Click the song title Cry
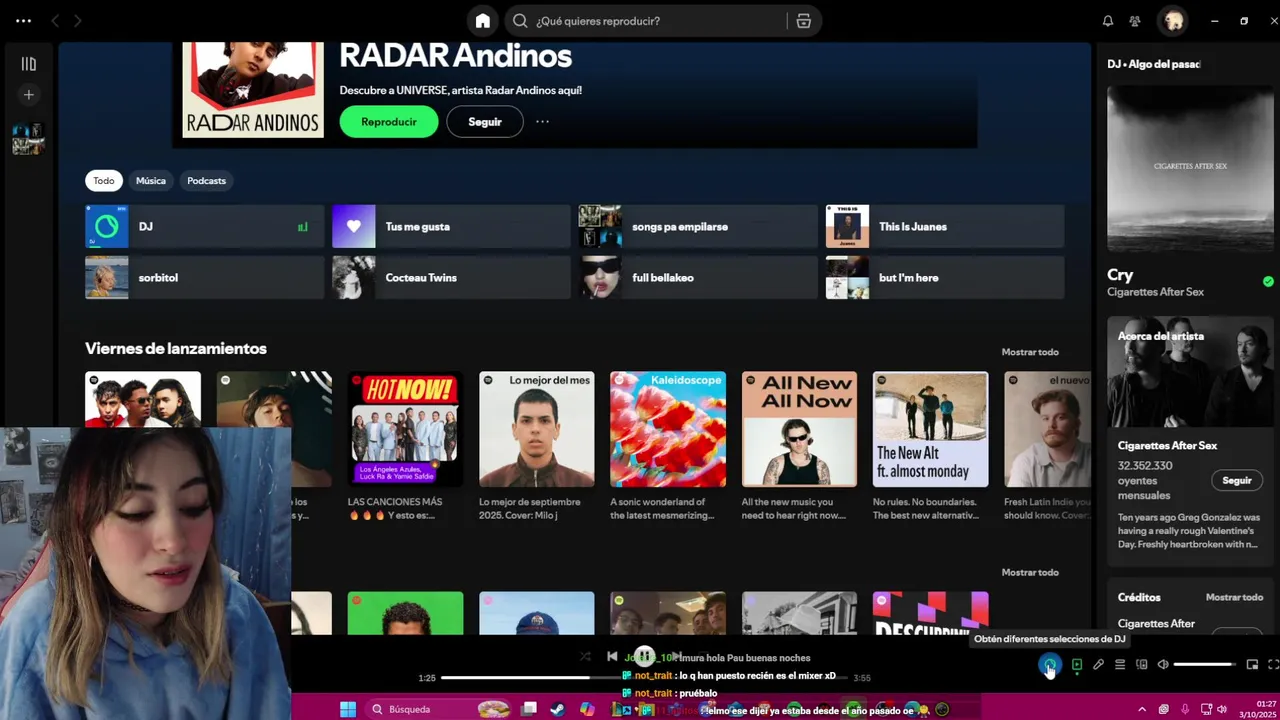1280x720 pixels. (x=1120, y=275)
